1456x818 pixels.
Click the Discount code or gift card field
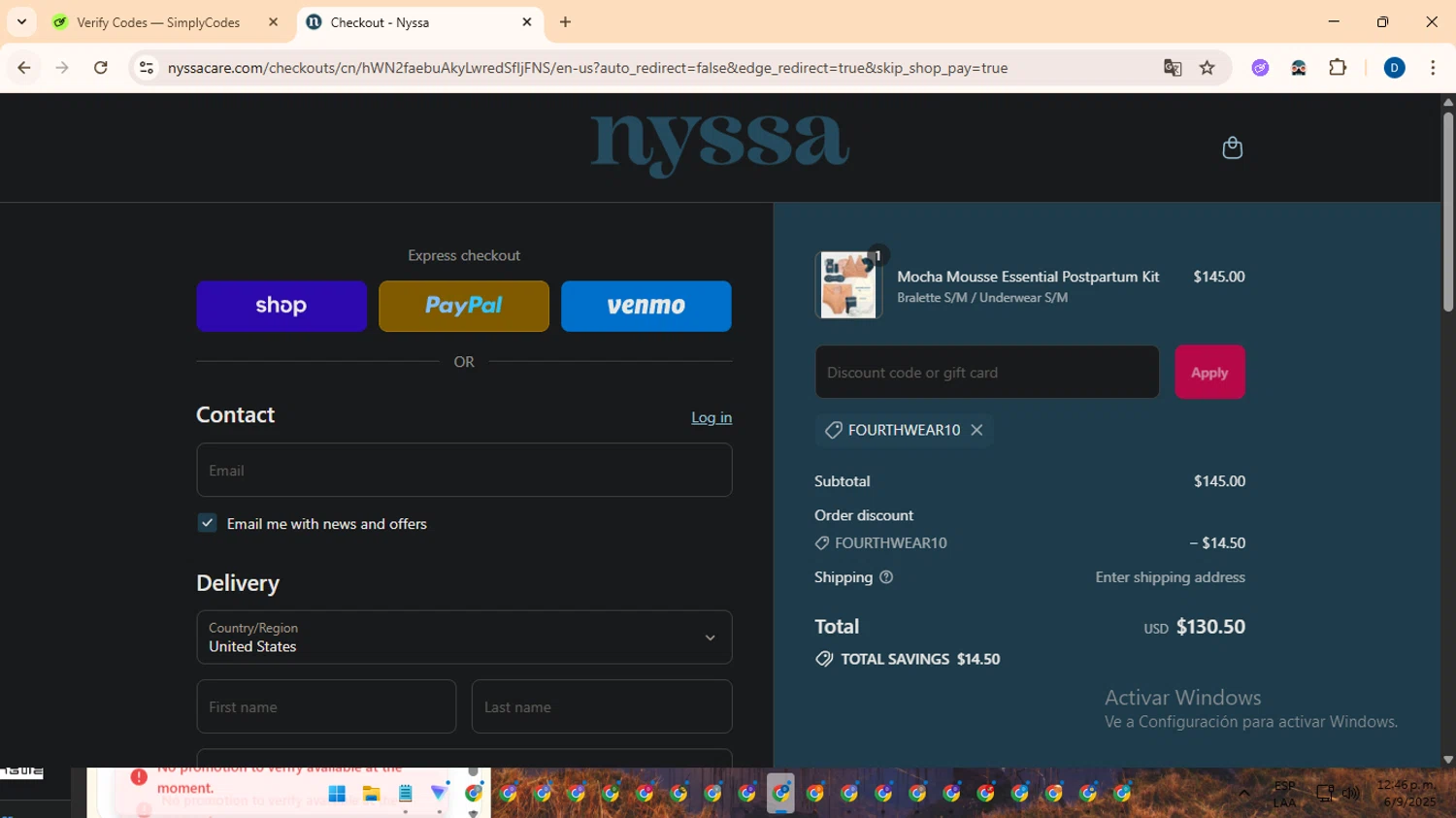[987, 373]
